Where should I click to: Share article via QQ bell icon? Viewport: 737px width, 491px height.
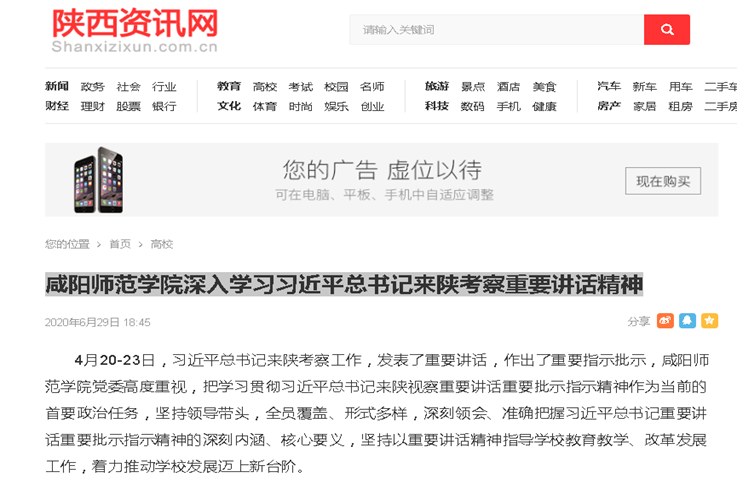point(687,320)
